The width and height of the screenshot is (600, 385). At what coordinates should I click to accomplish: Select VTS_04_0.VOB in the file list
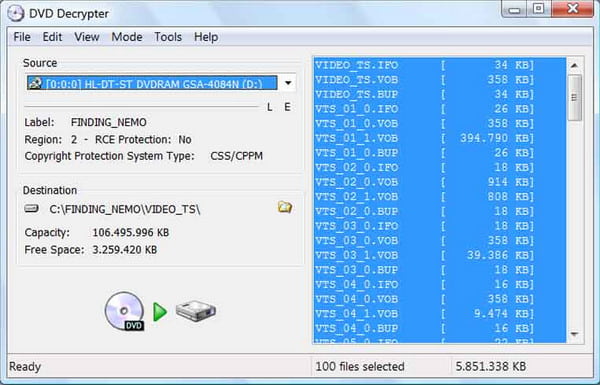point(440,299)
